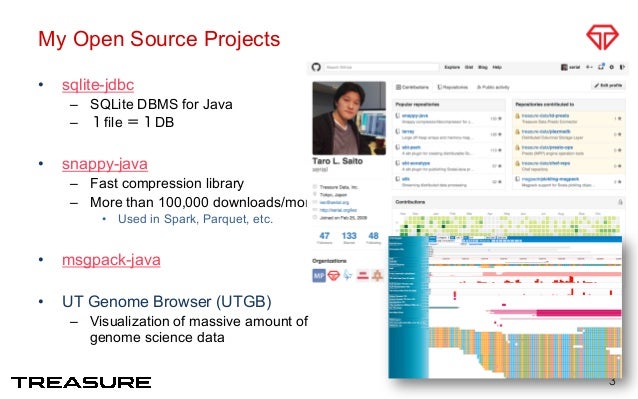The height and width of the screenshot is (399, 638).
Task: Open the sqlite-jdbc link
Action: click(98, 85)
